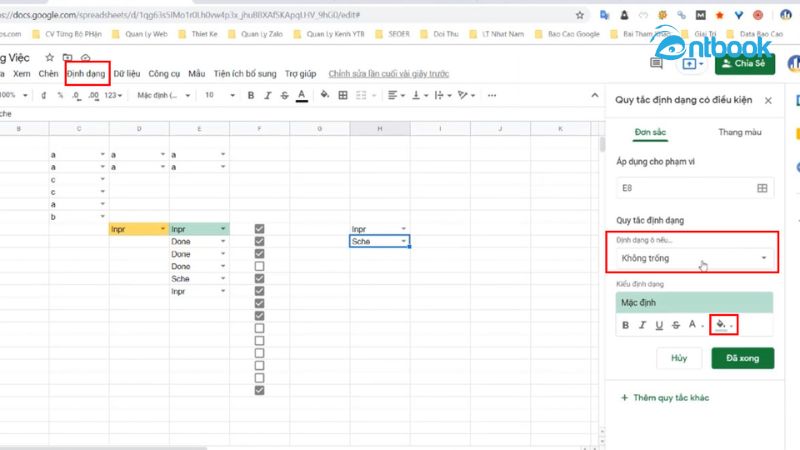The image size is (800, 450).
Task: Toggle bold in the main toolbar
Action: [251, 95]
